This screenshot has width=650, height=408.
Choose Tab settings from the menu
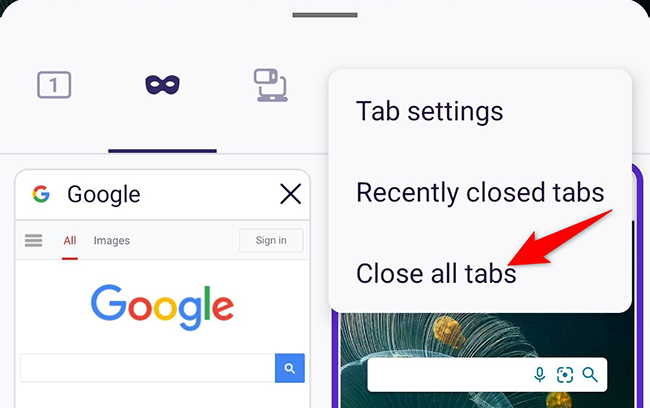pyautogui.click(x=429, y=112)
